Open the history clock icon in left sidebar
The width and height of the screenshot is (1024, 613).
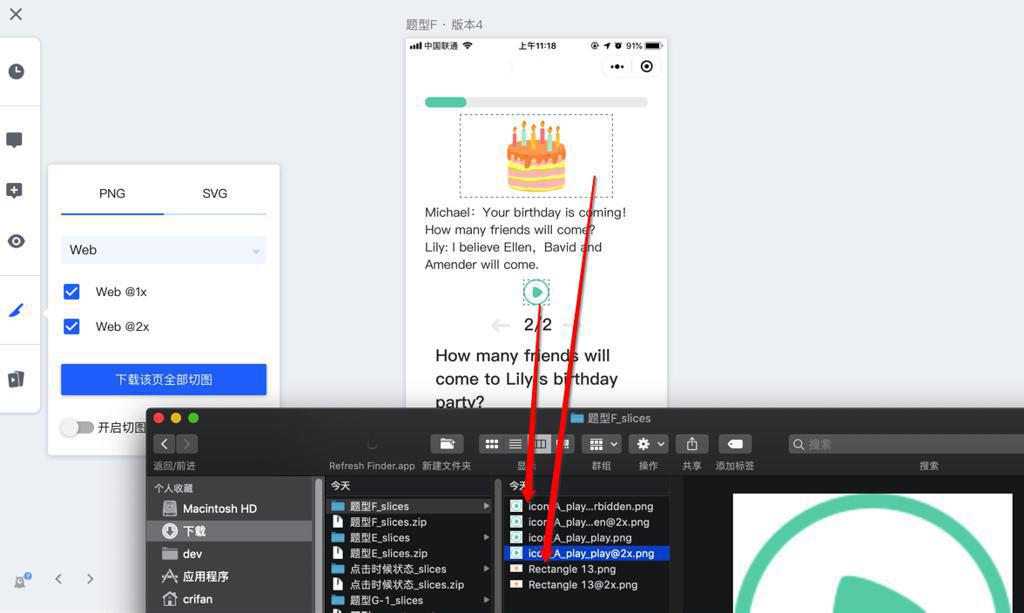16,71
